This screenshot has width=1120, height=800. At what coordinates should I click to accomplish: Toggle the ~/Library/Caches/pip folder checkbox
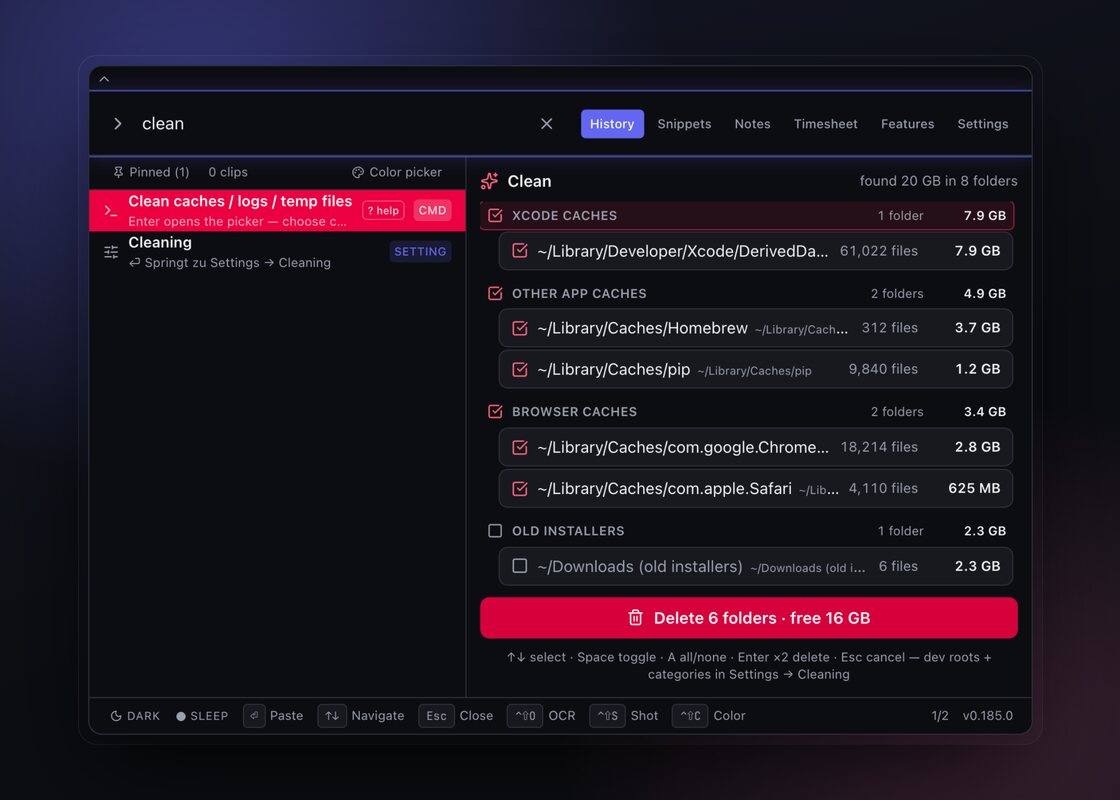click(520, 369)
